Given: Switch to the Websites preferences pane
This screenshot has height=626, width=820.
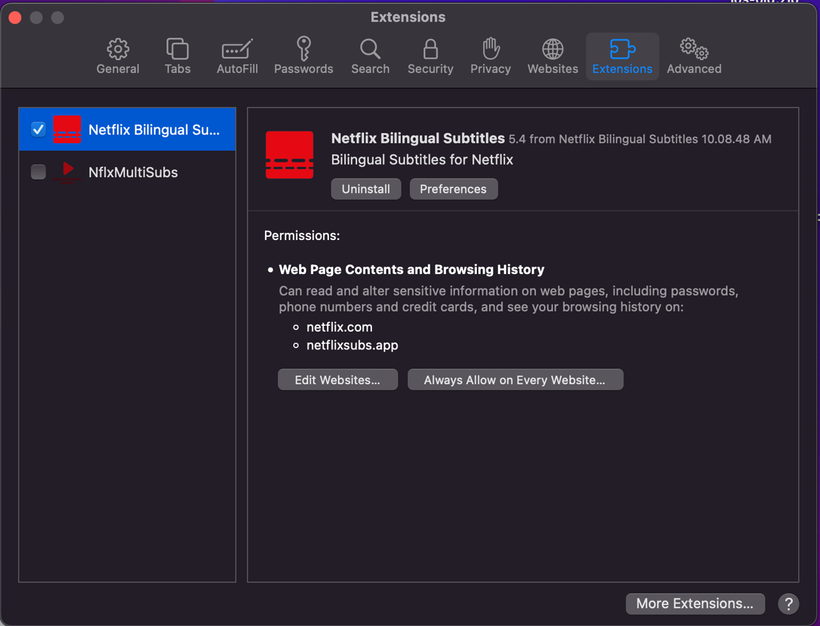Looking at the screenshot, I should (552, 56).
